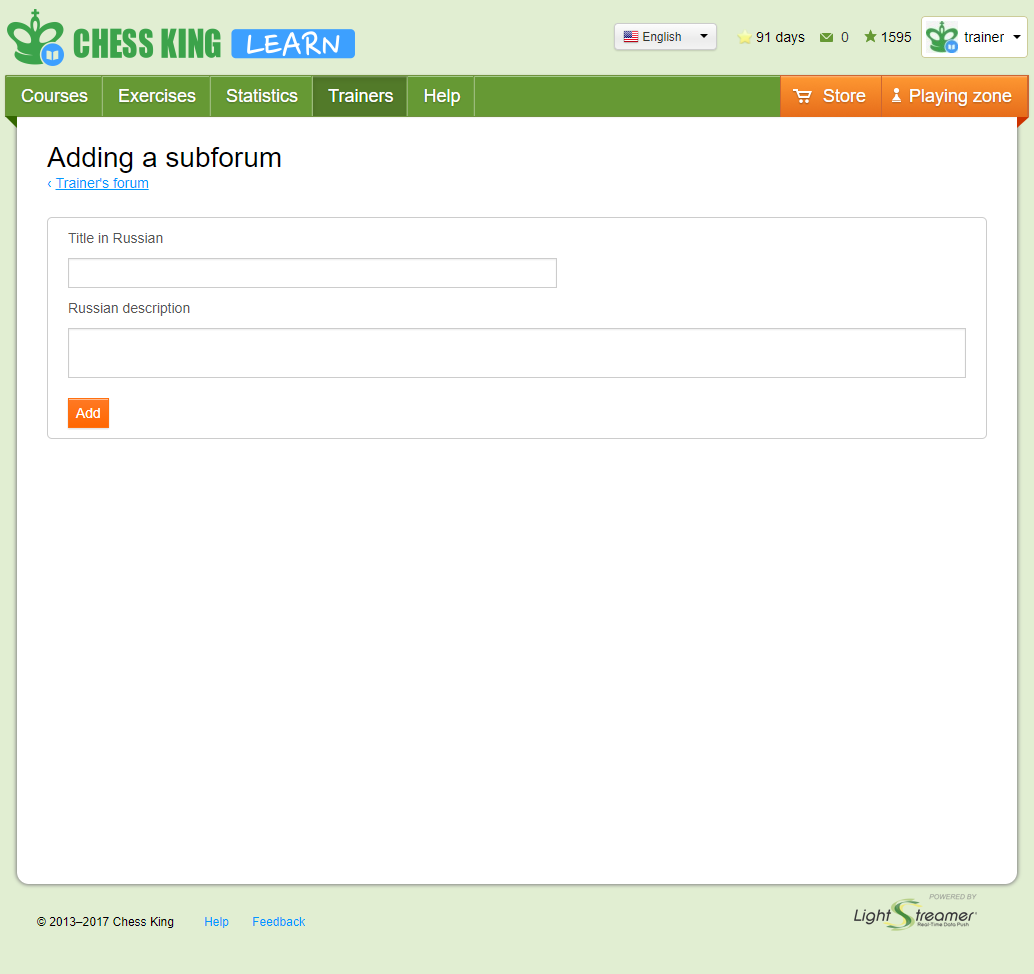Open the Feedback link in footer

pyautogui.click(x=278, y=922)
